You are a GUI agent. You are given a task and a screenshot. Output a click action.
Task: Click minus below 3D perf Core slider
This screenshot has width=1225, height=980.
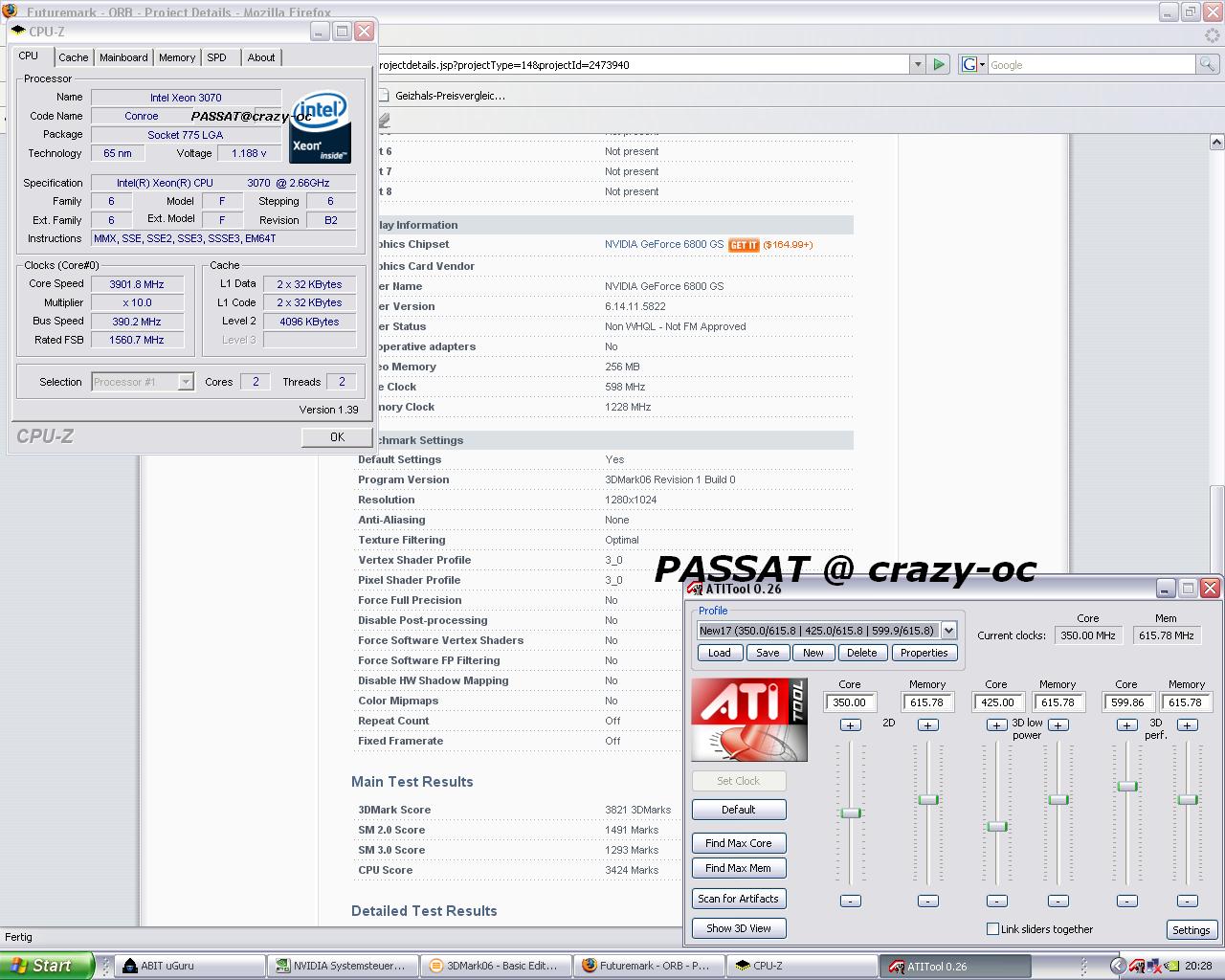pyautogui.click(x=1126, y=901)
